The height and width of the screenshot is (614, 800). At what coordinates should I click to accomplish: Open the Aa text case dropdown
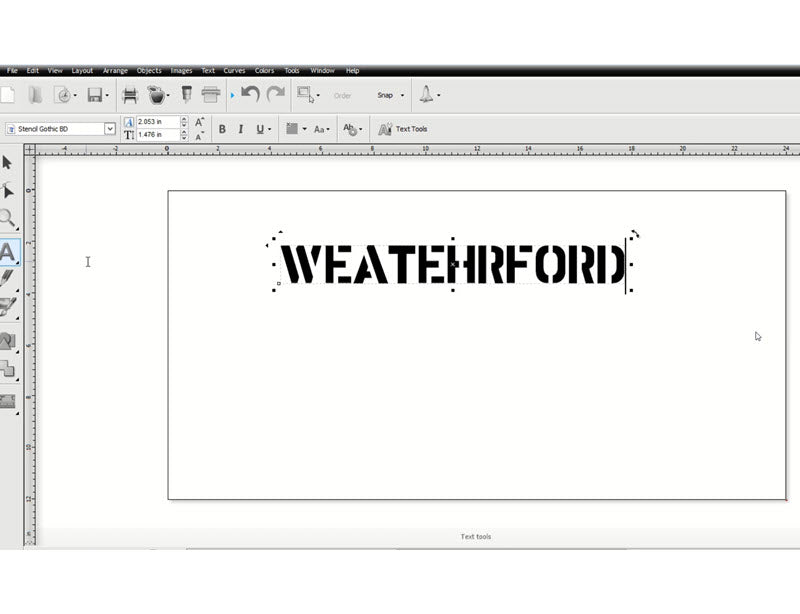(x=322, y=130)
